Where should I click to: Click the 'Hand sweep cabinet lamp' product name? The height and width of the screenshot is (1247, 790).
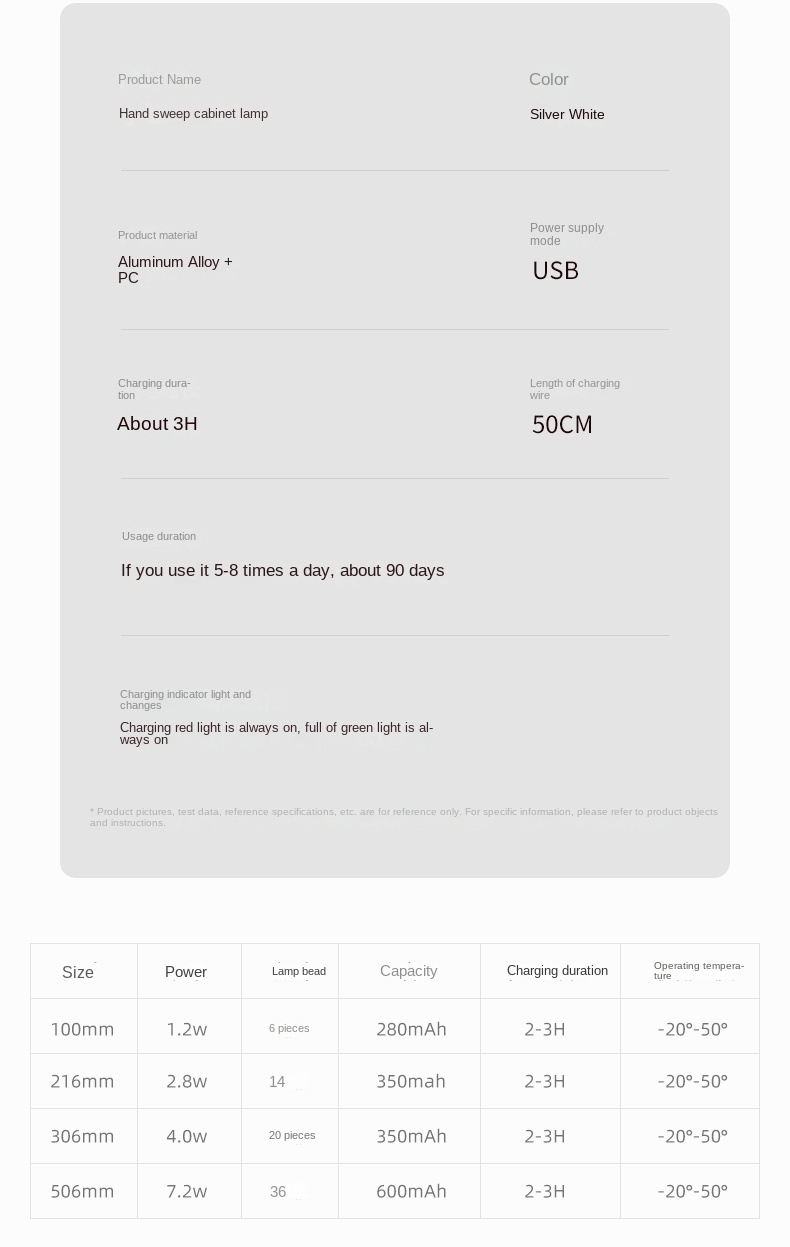click(193, 114)
